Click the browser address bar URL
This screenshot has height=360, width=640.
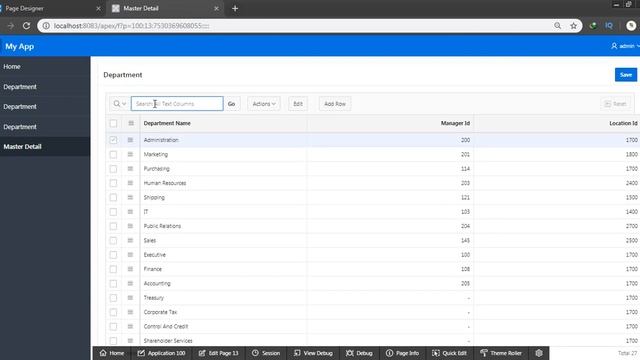pyautogui.click(x=131, y=26)
